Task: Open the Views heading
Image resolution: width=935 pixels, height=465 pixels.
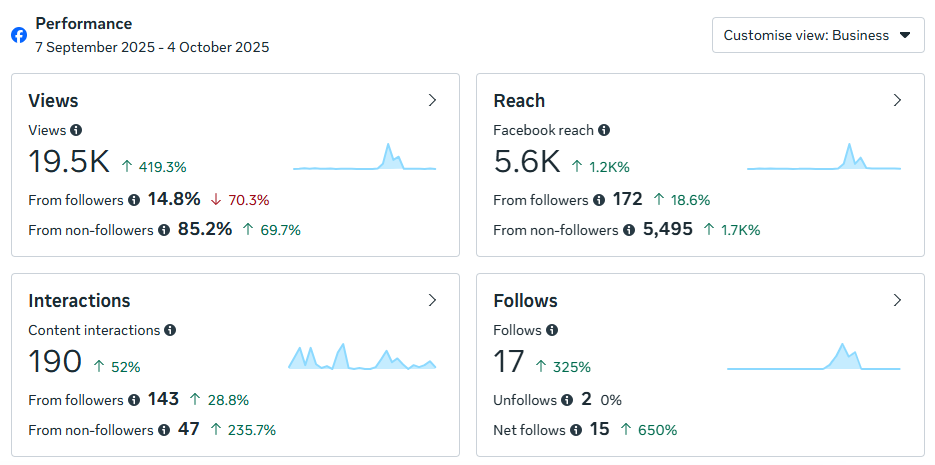Action: (53, 100)
